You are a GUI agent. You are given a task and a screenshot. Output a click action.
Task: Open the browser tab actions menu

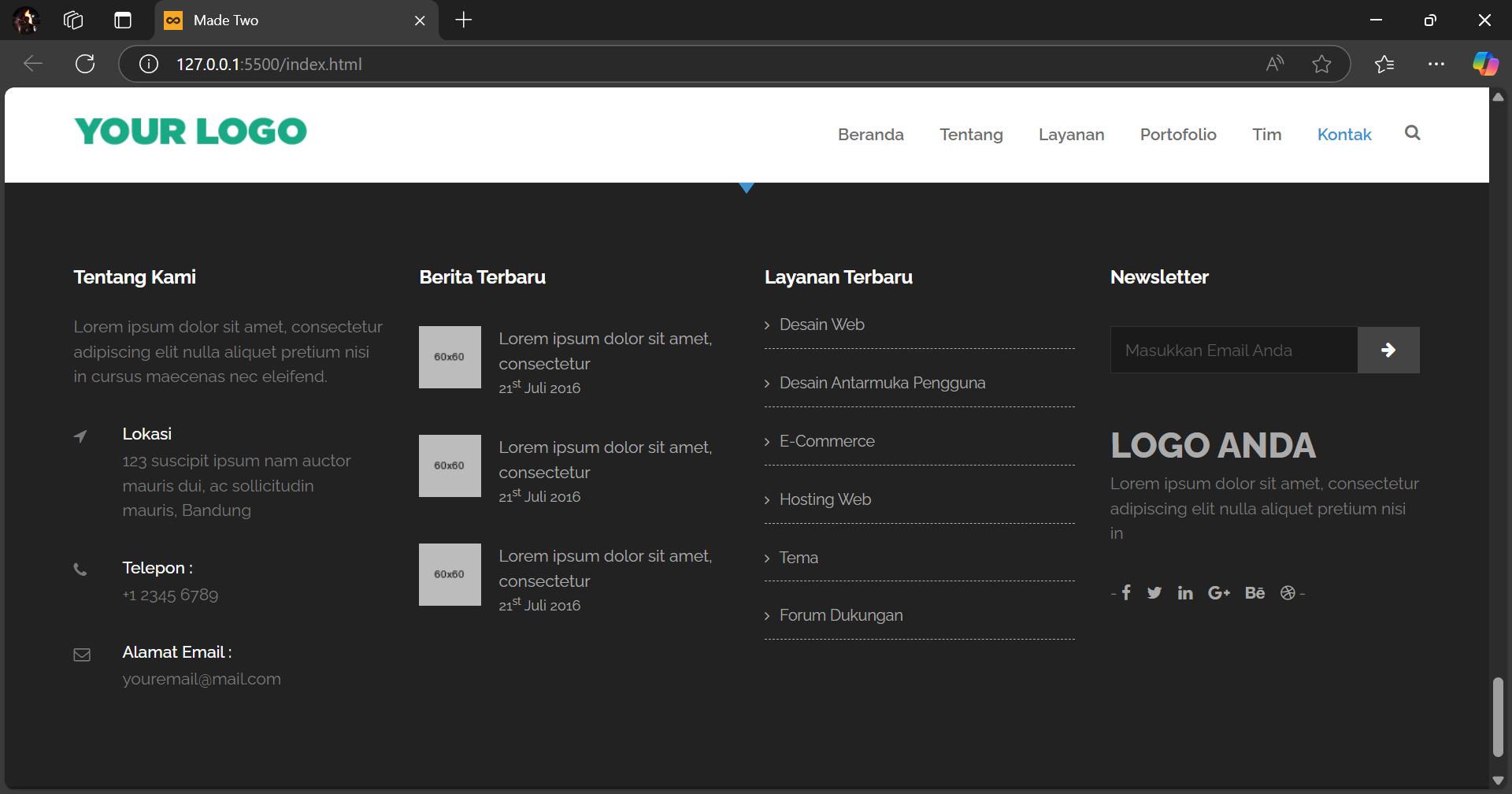123,20
